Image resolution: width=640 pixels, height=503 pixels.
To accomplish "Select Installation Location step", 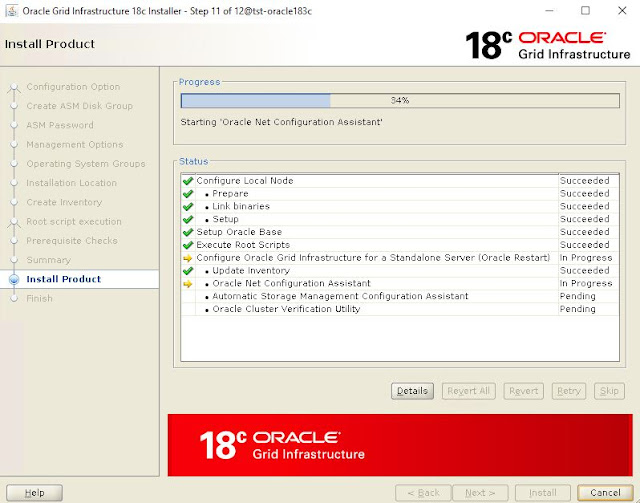I will coord(71,183).
